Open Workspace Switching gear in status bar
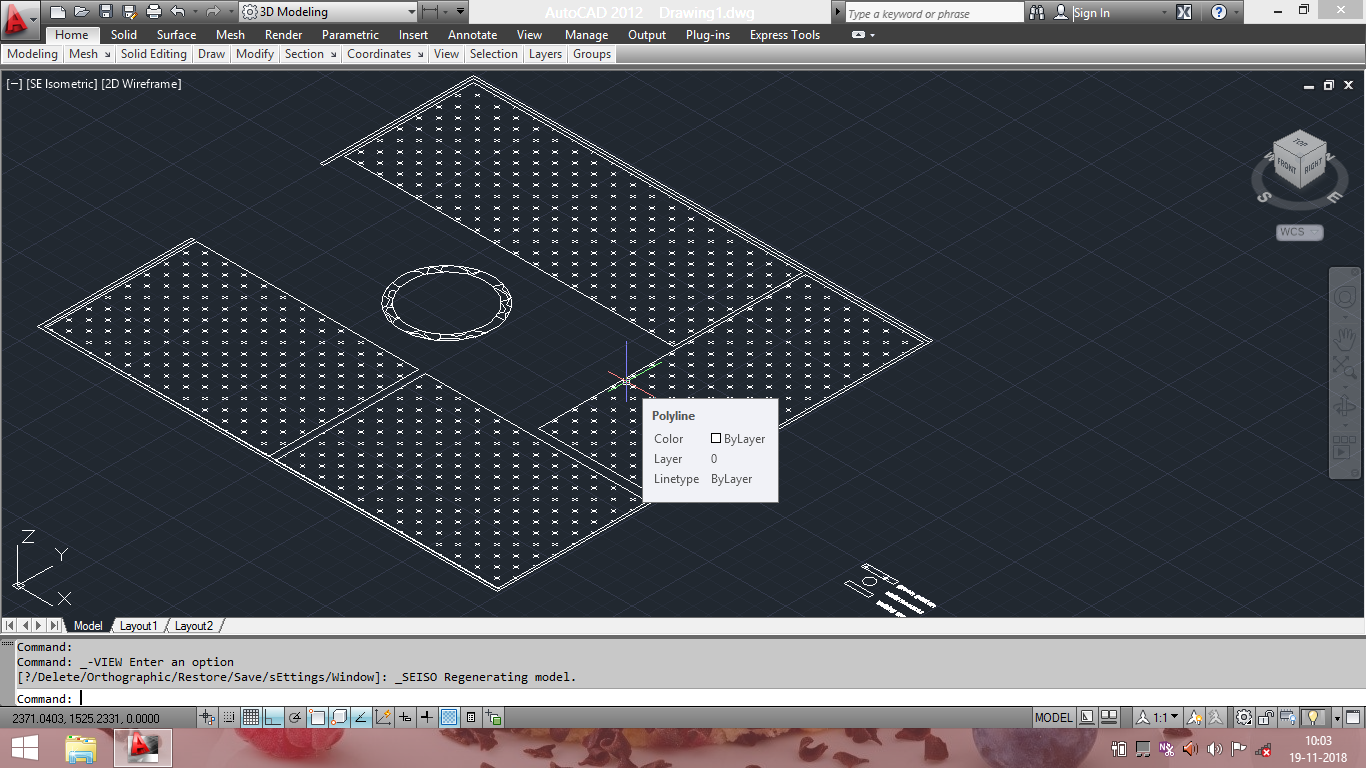1366x768 pixels. tap(1243, 717)
